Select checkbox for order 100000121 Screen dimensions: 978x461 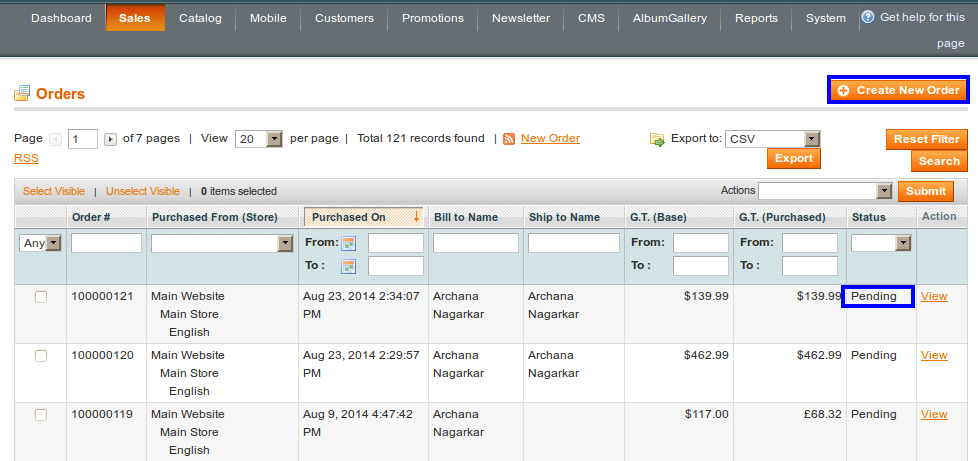point(41,297)
